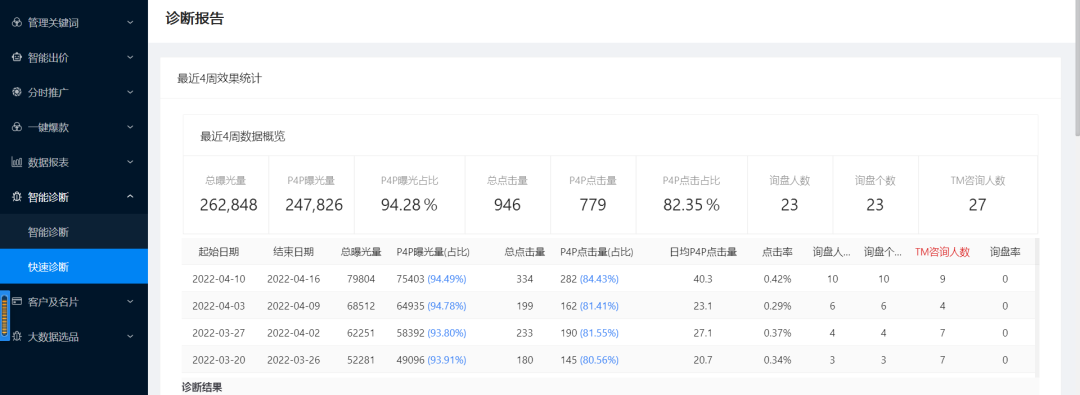The width and height of the screenshot is (1080, 395).
Task: Expand the 分时推广 menu chevron
Action: coord(130,92)
